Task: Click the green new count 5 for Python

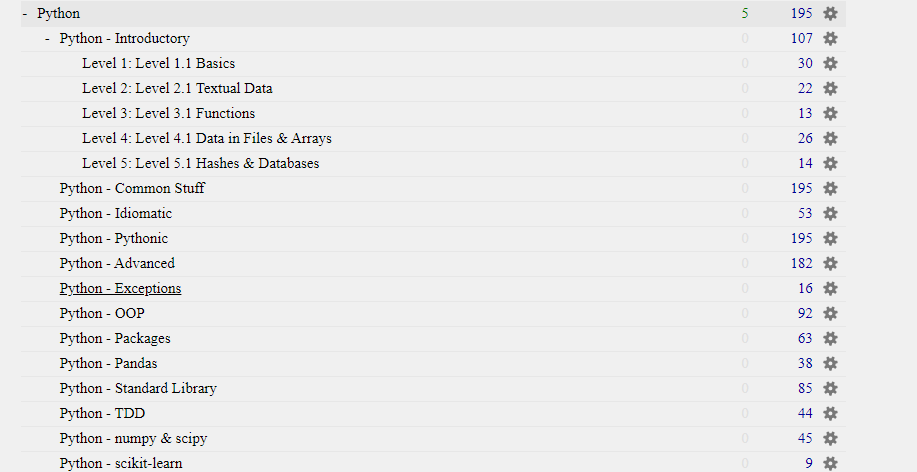Action: (744, 13)
